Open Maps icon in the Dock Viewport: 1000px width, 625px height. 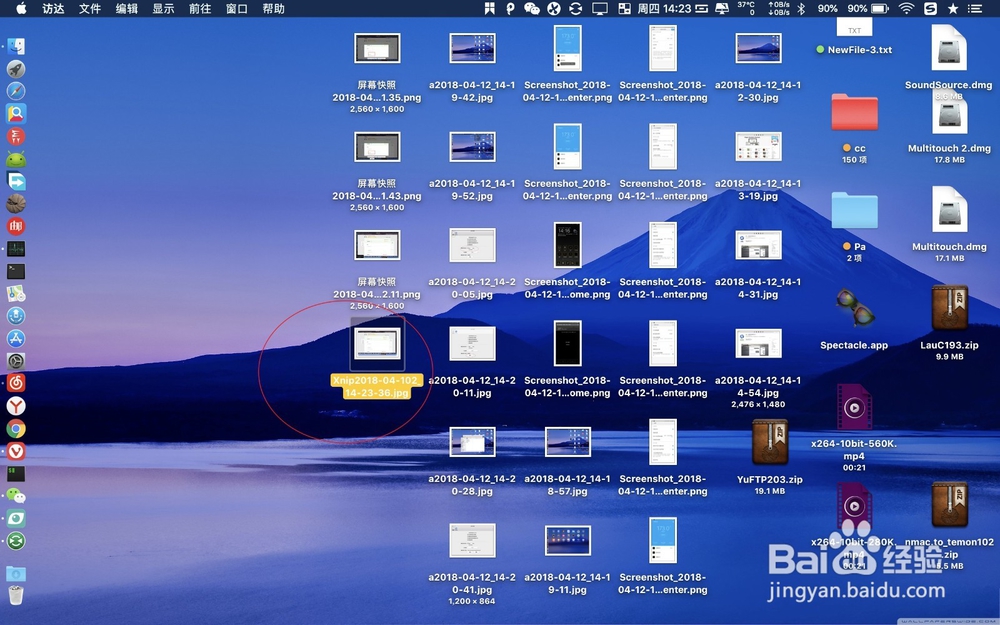coord(16,293)
